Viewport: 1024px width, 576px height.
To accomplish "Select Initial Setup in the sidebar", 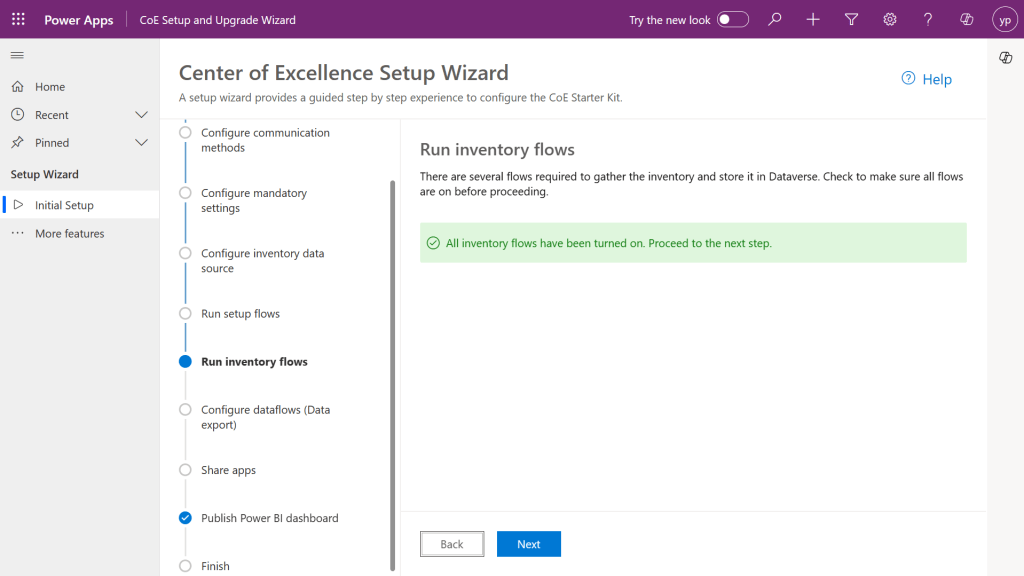I will 64,205.
